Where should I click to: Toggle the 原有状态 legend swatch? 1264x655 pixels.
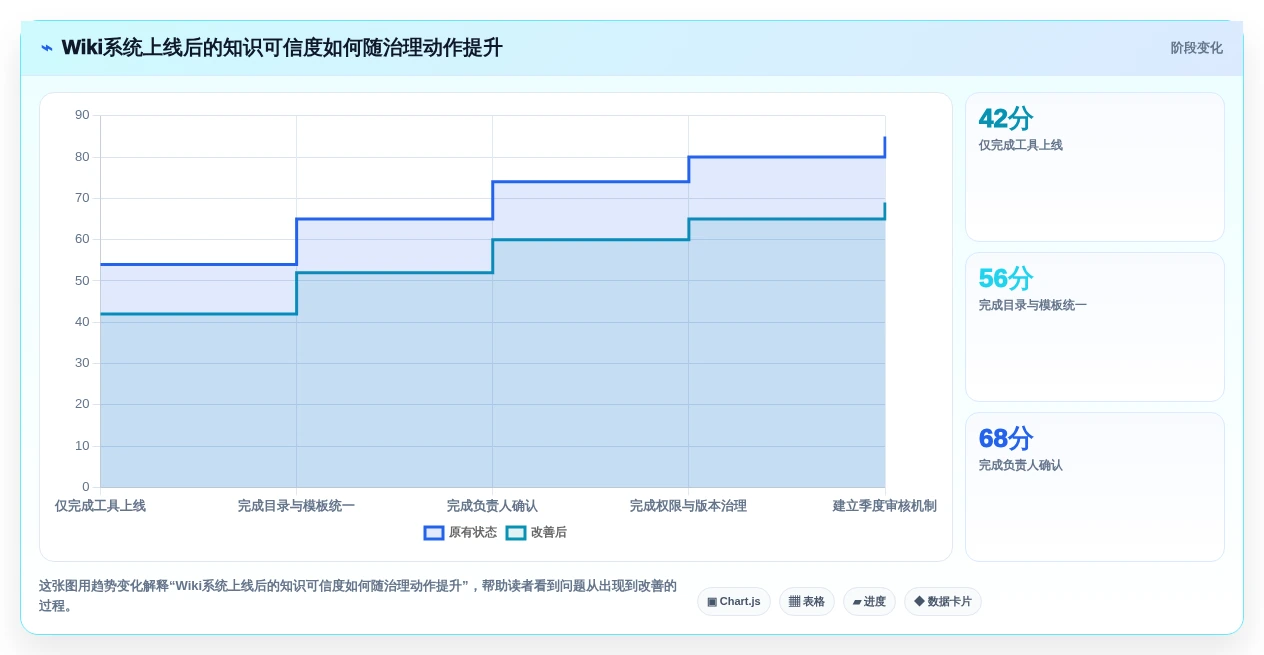click(x=434, y=533)
